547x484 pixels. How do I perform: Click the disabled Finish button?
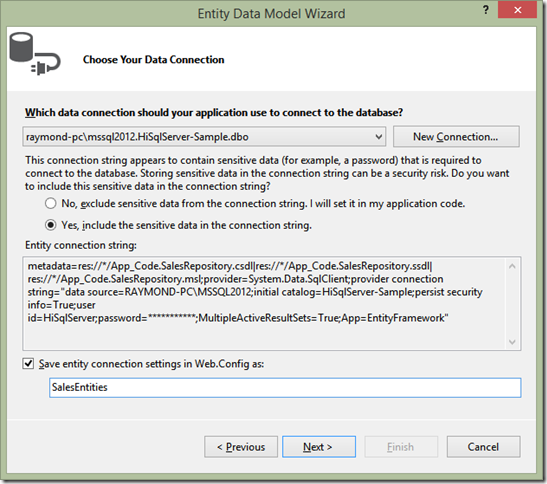pos(401,447)
